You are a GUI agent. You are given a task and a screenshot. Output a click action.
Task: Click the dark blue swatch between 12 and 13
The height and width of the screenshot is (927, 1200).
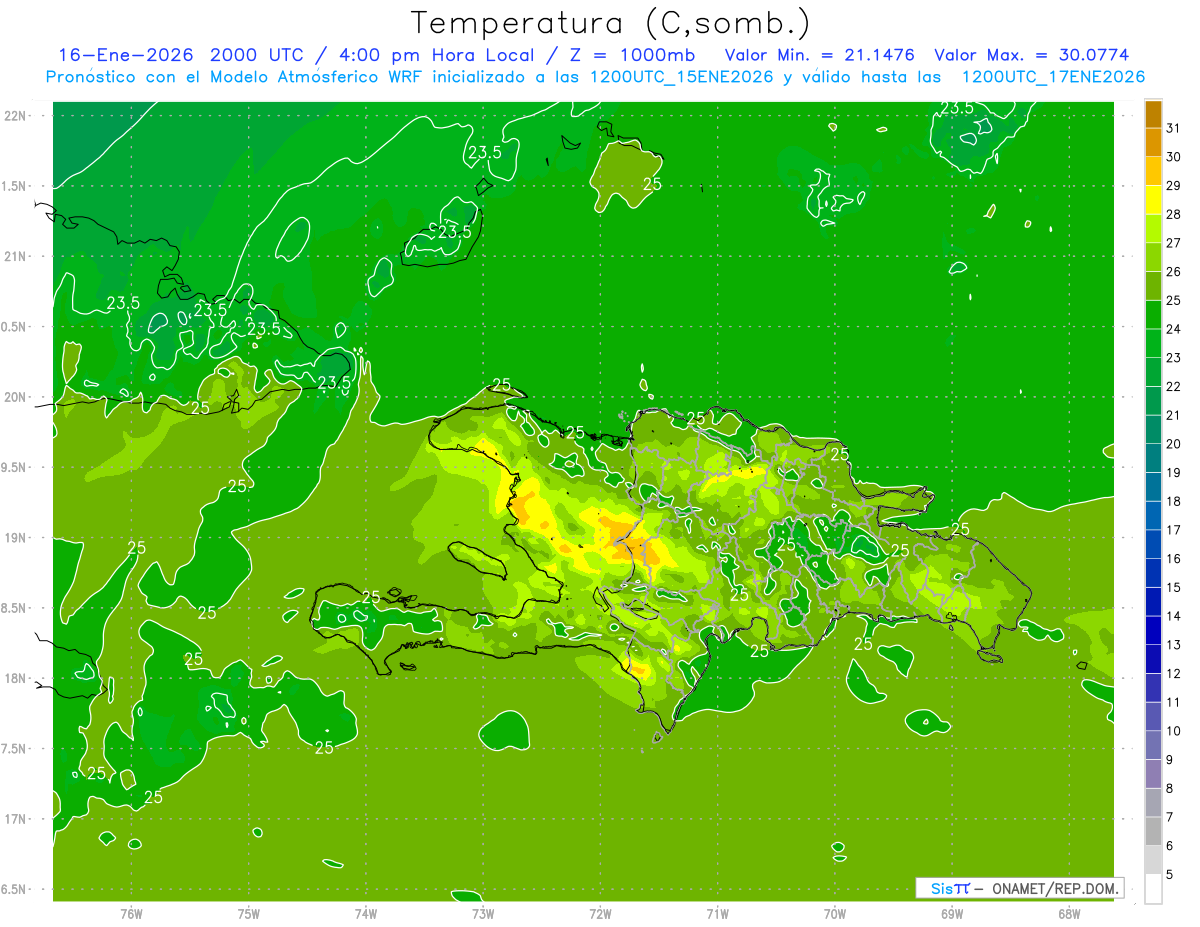click(1153, 660)
